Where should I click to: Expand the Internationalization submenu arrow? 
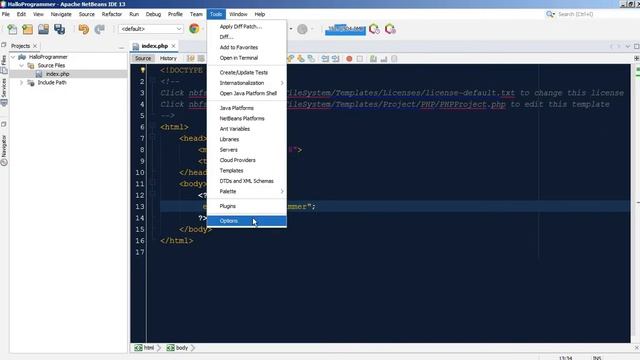pyautogui.click(x=282, y=83)
